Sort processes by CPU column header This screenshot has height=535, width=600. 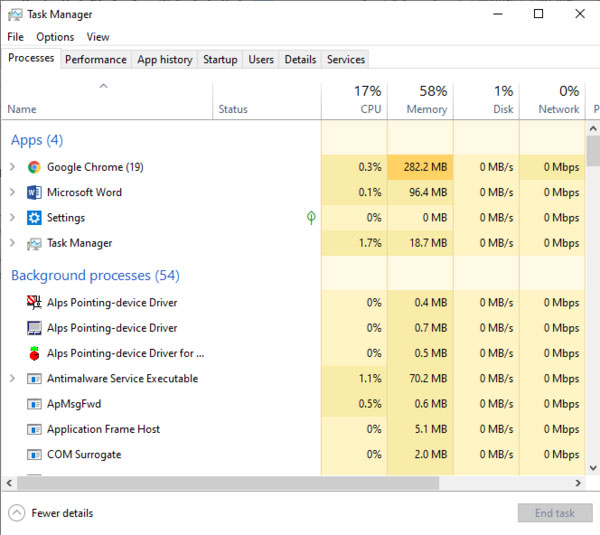tap(354, 100)
